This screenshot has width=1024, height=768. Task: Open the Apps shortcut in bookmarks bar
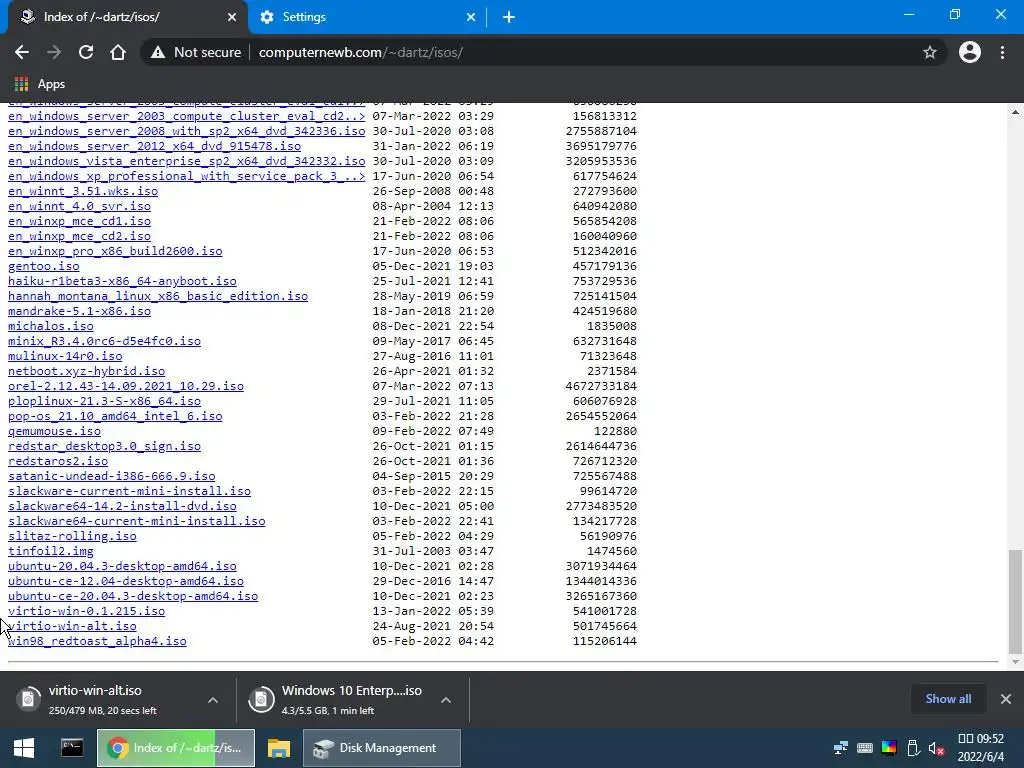pyautogui.click(x=40, y=84)
